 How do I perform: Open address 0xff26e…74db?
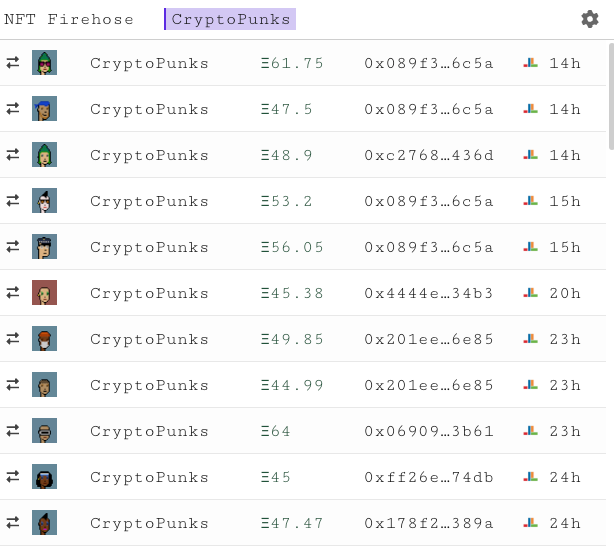[x=429, y=477]
